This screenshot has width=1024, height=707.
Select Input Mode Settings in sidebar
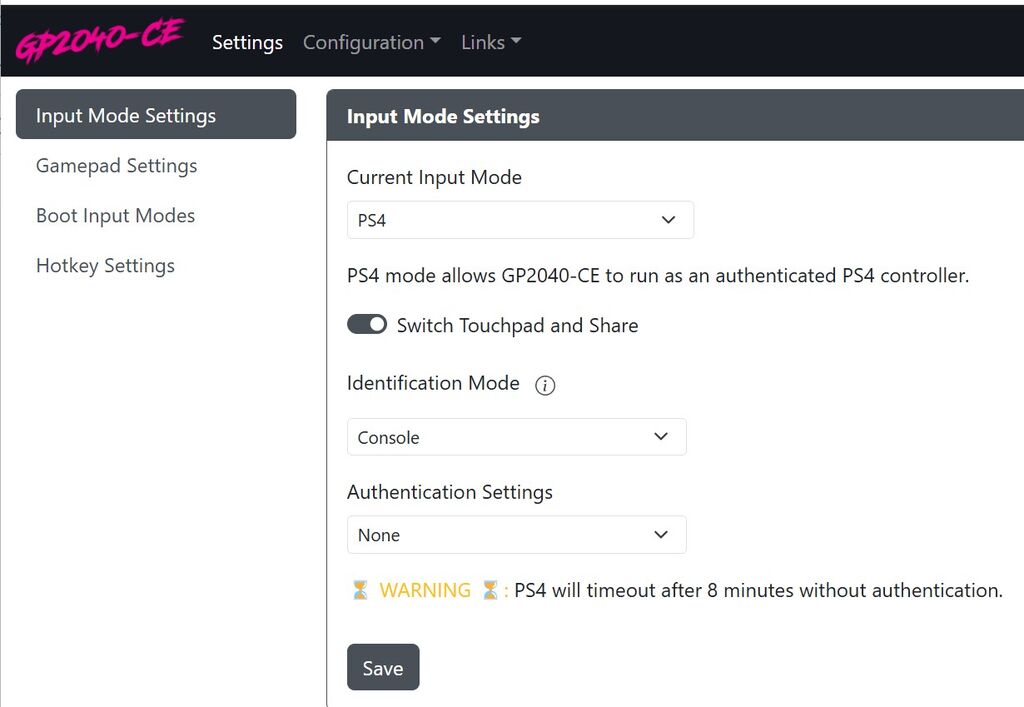[x=156, y=115]
